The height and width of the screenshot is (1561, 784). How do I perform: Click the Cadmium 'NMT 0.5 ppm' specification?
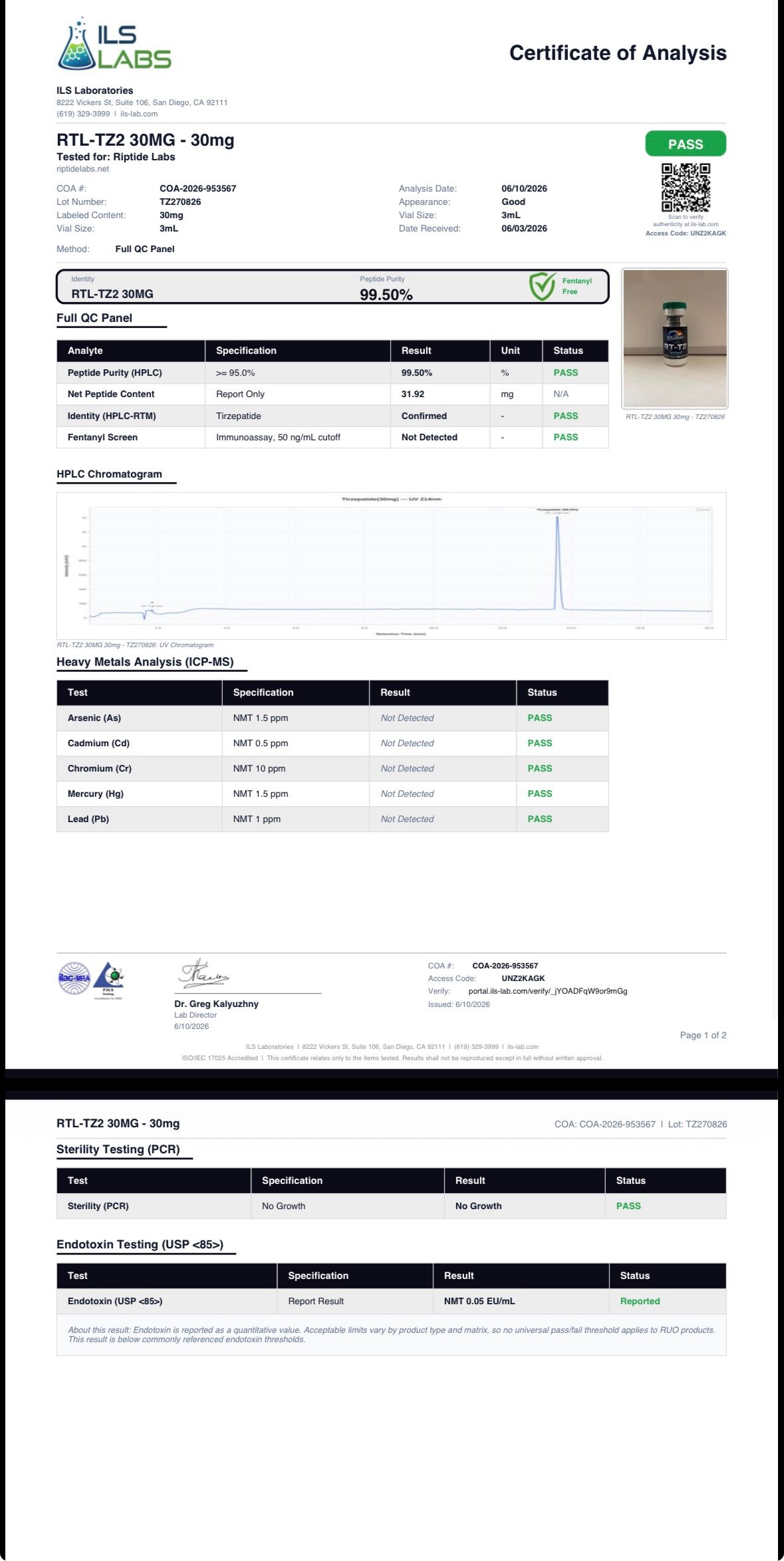pos(260,743)
